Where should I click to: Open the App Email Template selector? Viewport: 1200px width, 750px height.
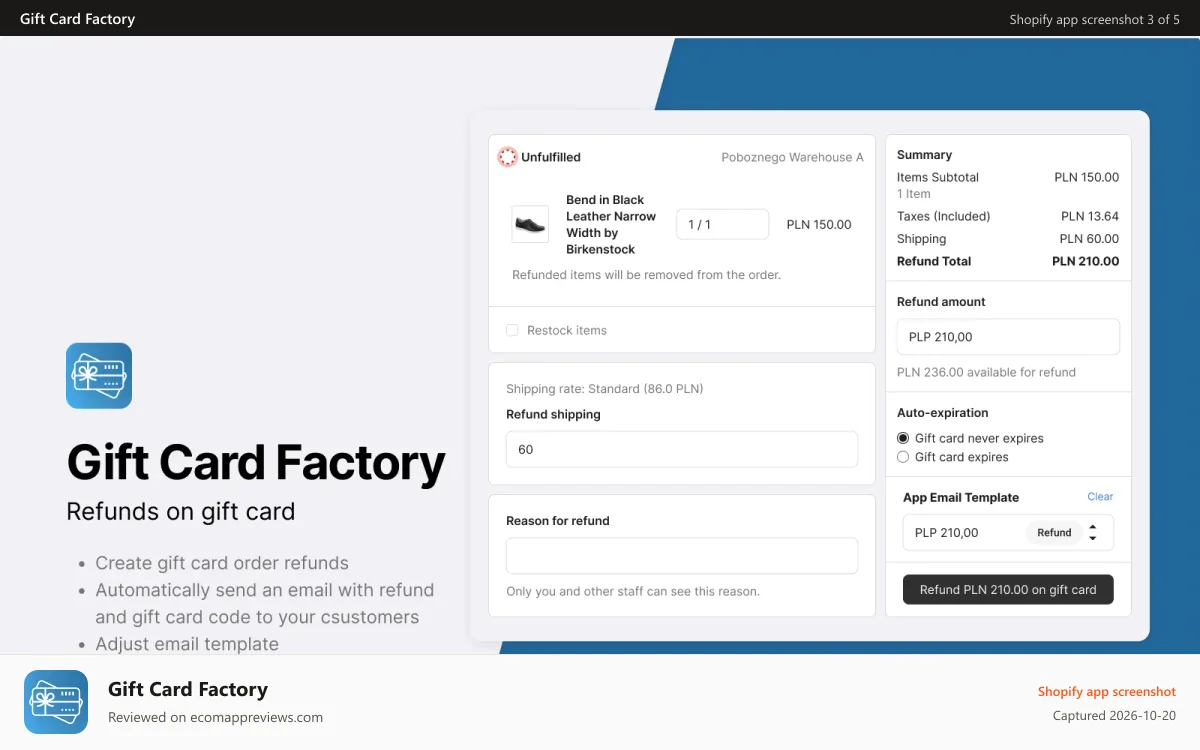point(1008,533)
